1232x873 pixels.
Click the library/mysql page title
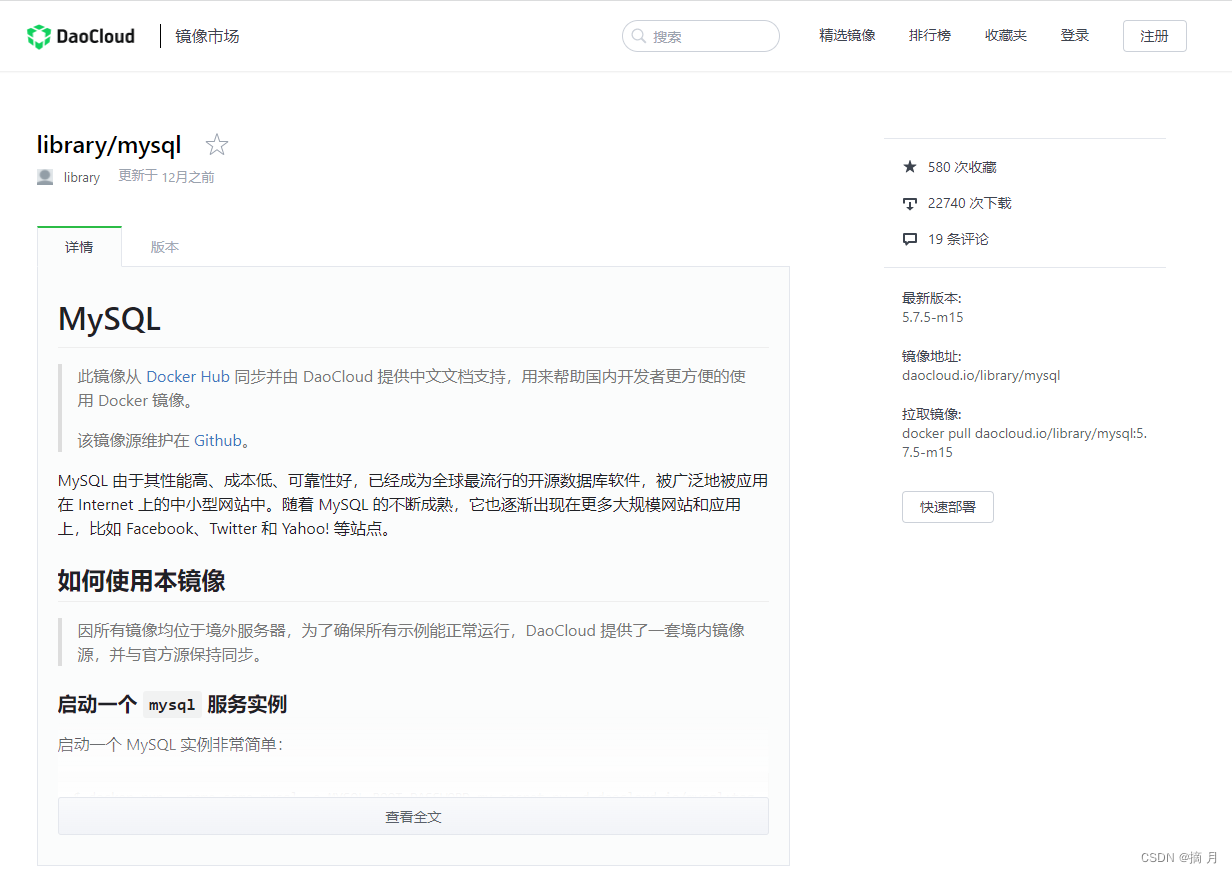point(109,145)
